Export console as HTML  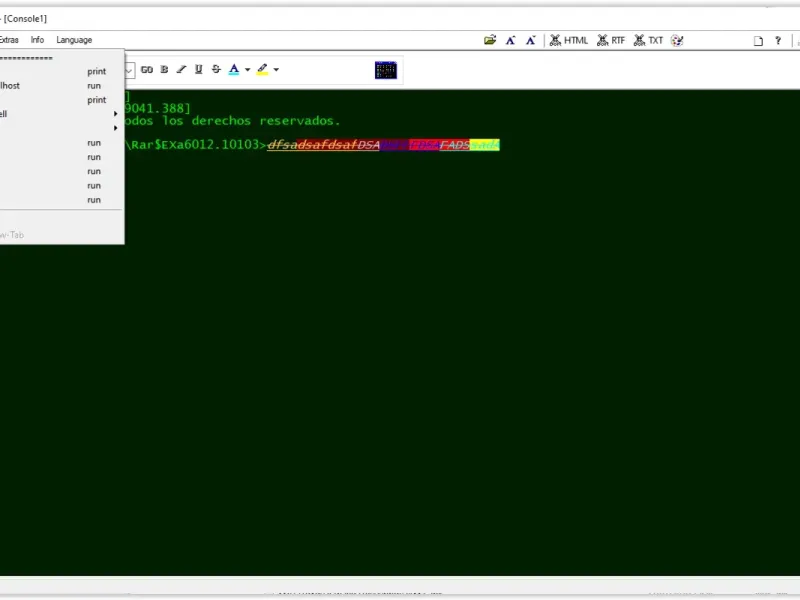[x=569, y=40]
